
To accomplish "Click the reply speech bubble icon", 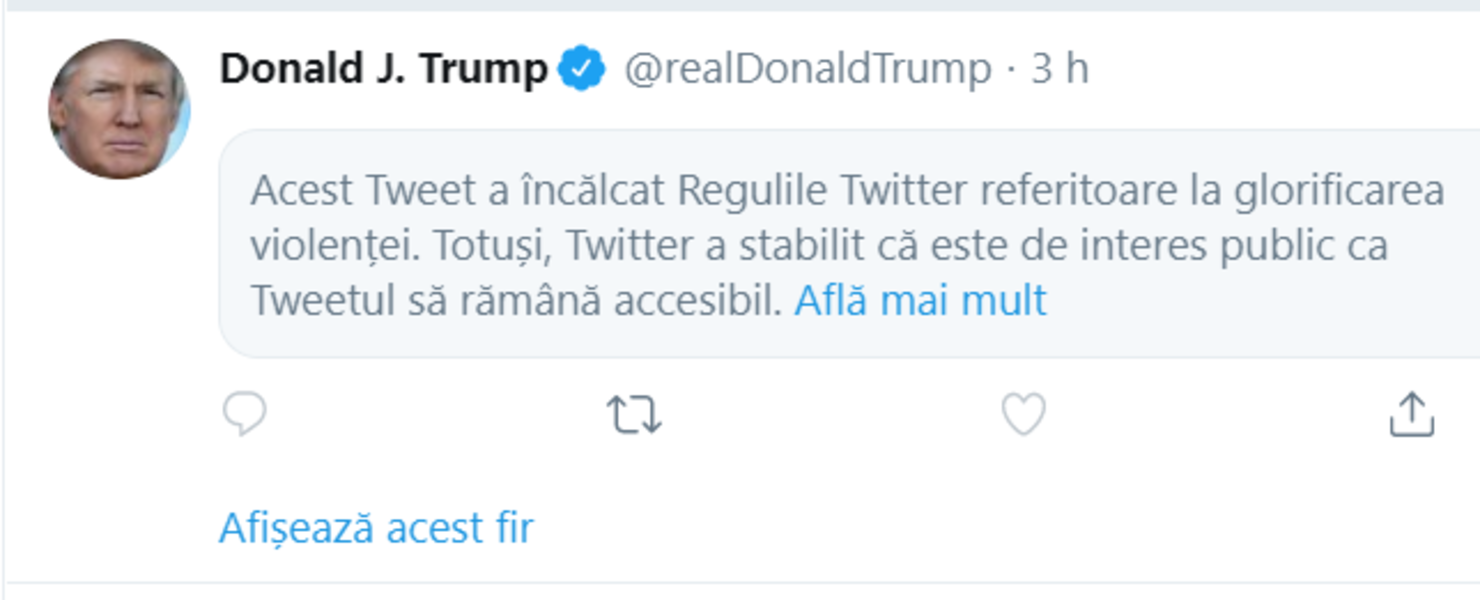I will point(245,414).
